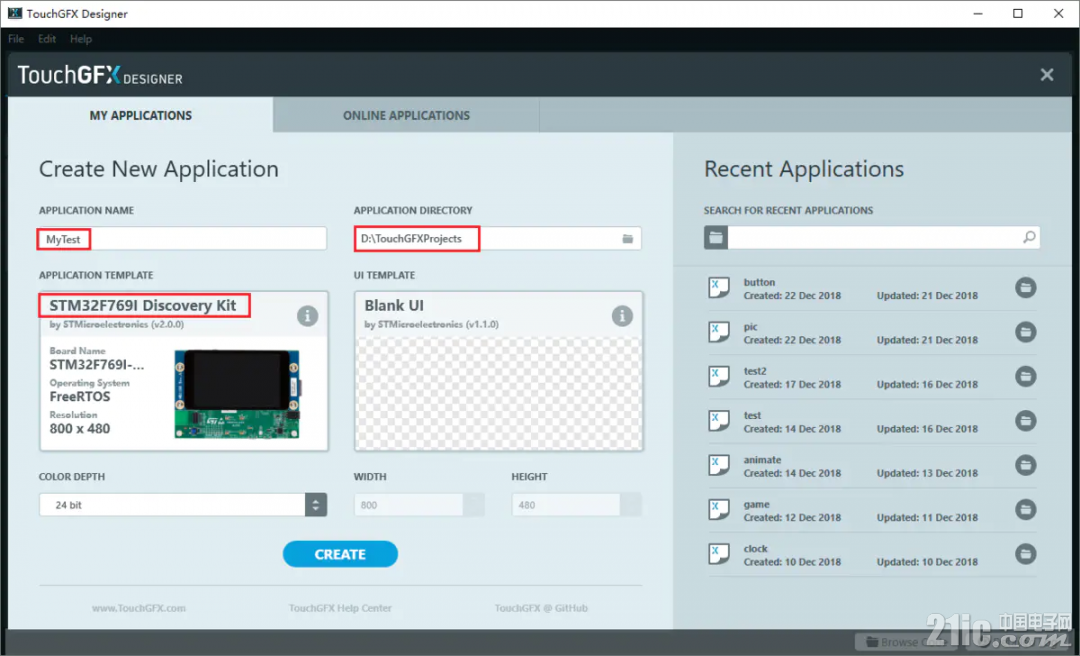Switch to Online Applications tab

406,115
